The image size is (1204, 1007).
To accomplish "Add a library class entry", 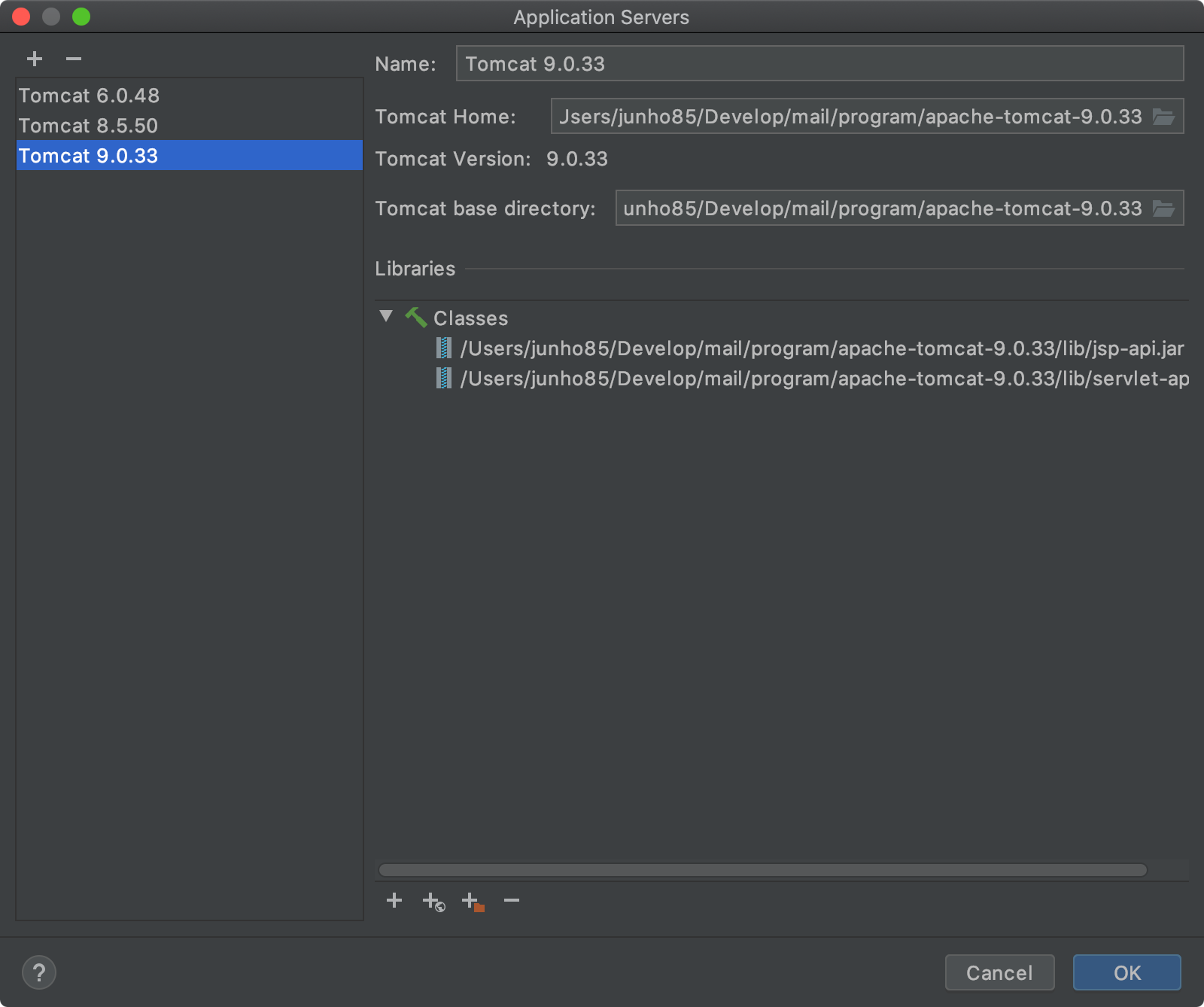I will pyautogui.click(x=394, y=900).
